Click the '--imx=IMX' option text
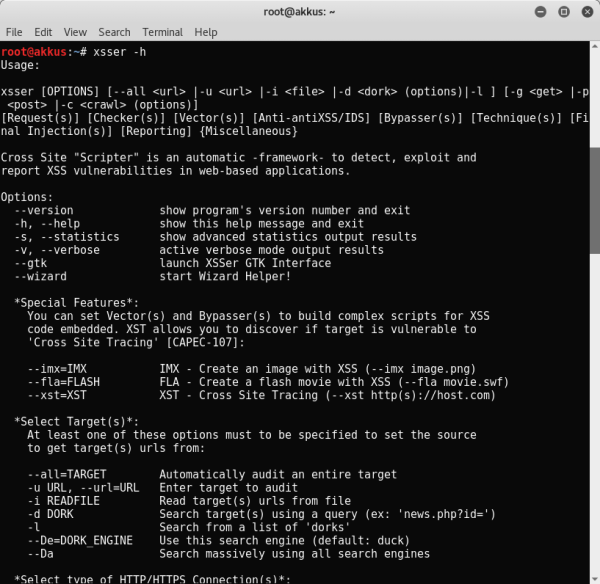This screenshot has height=584, width=600. tap(57, 369)
